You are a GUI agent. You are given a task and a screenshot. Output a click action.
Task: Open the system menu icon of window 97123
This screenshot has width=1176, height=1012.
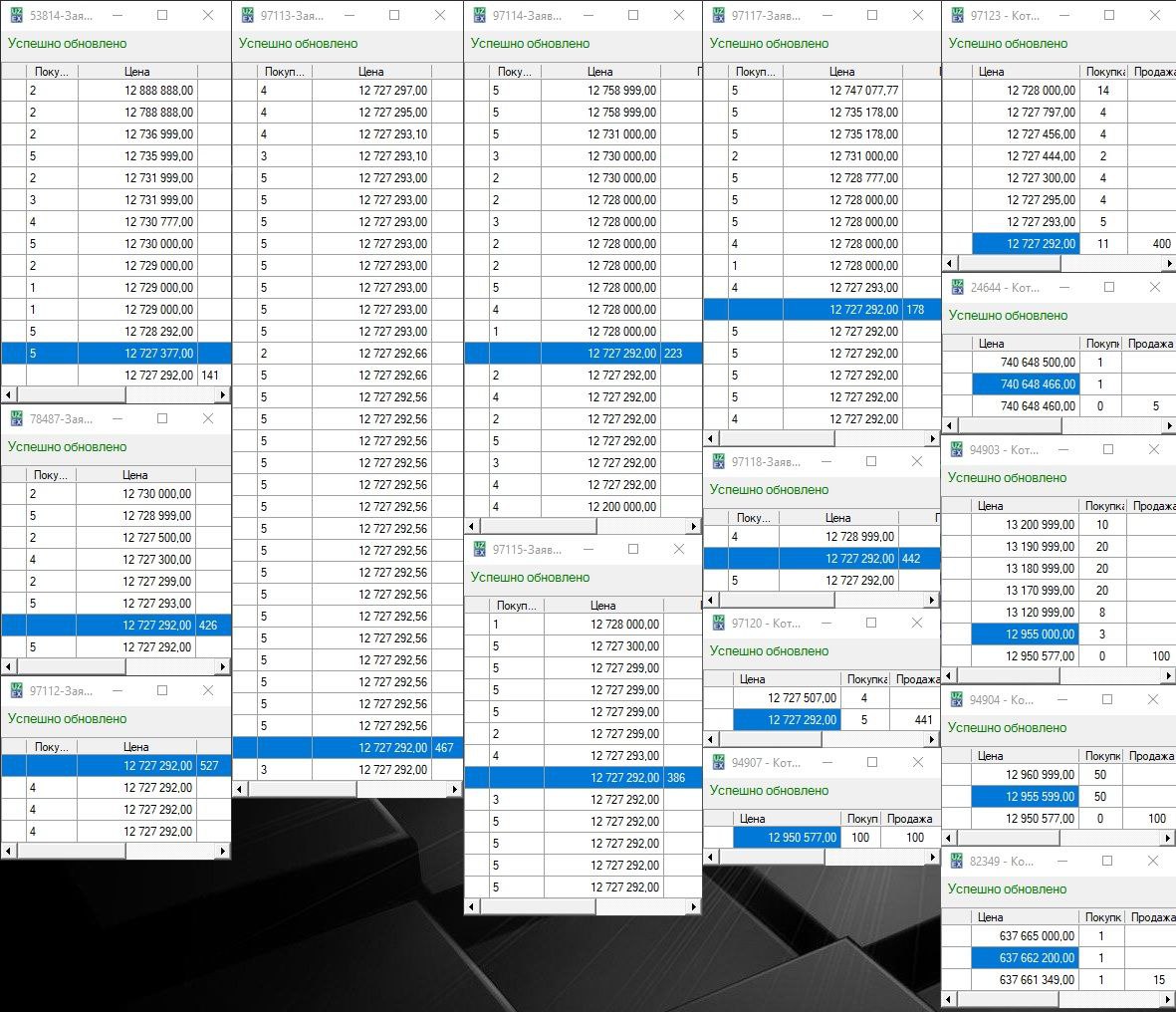click(957, 16)
